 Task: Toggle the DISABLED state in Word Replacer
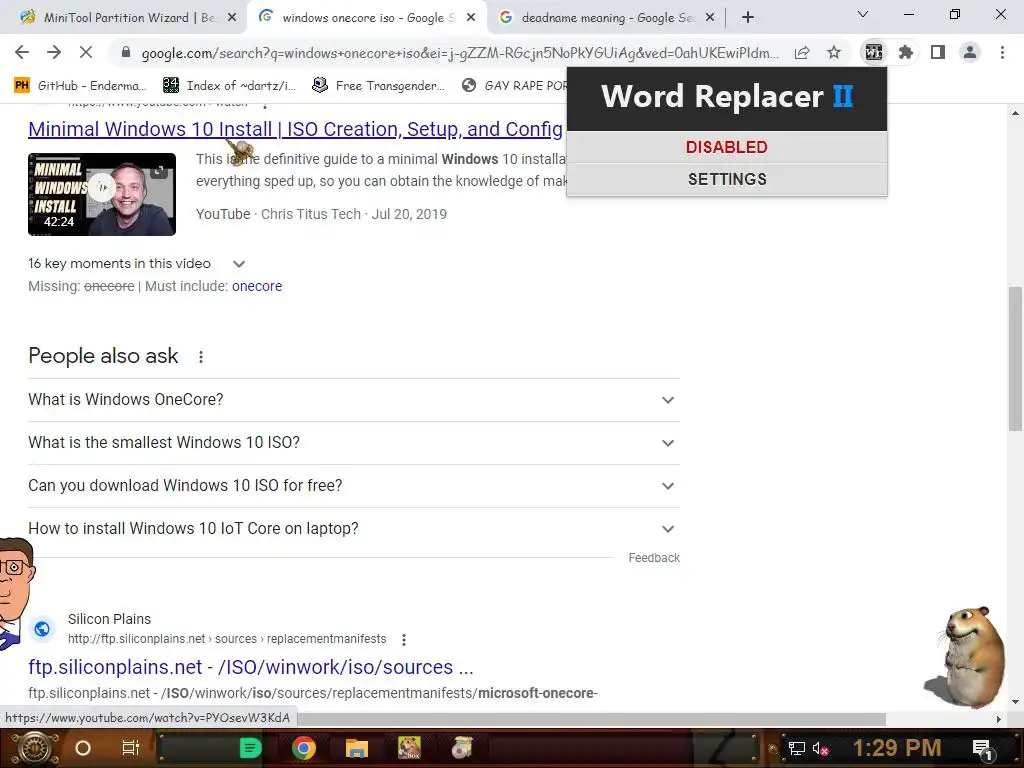(727, 147)
